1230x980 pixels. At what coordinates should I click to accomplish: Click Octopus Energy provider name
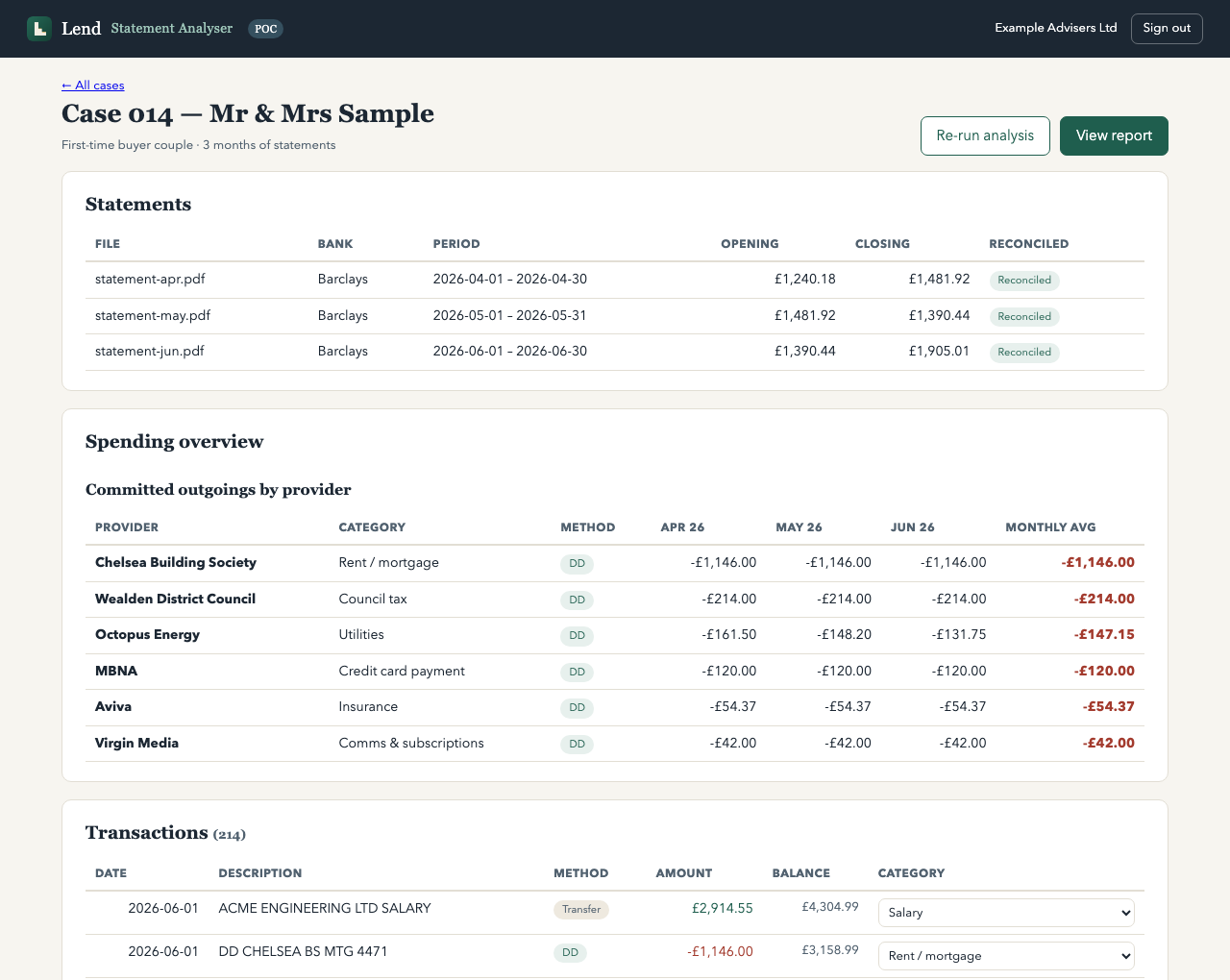click(147, 634)
